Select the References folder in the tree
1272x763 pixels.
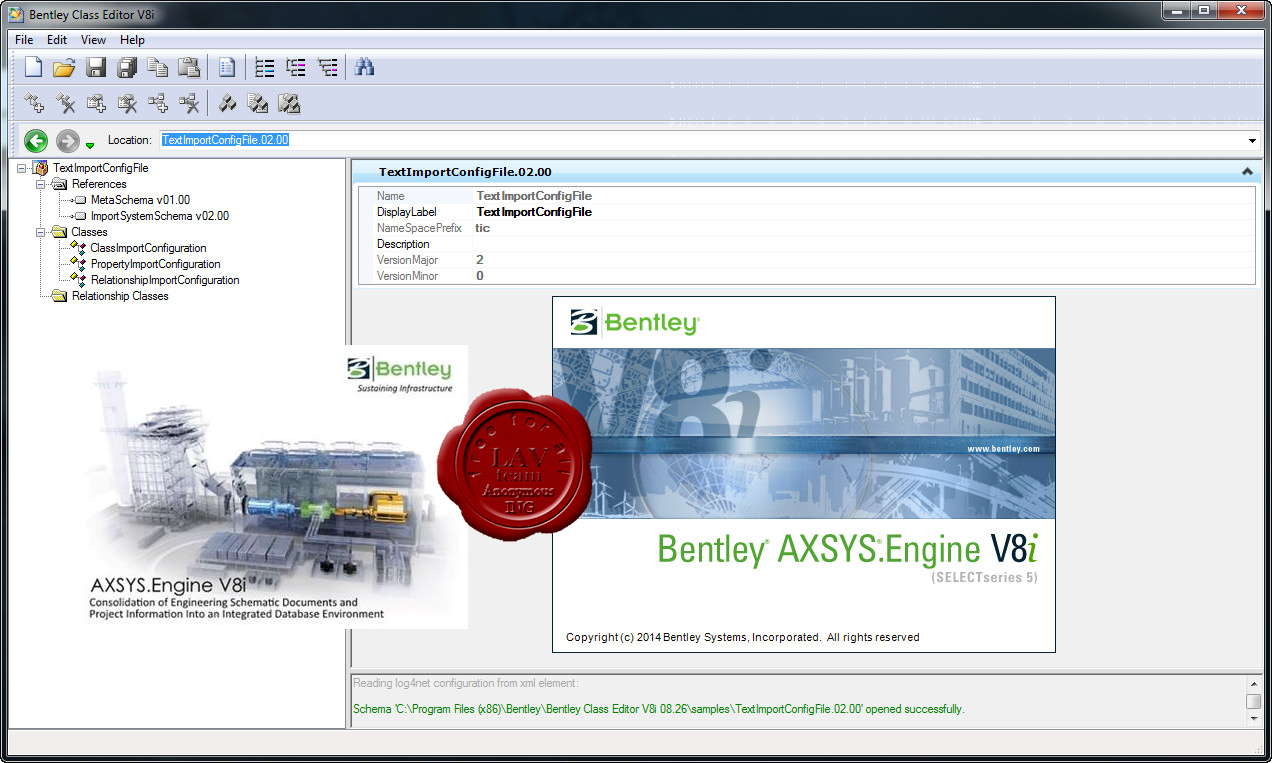pyautogui.click(x=99, y=184)
